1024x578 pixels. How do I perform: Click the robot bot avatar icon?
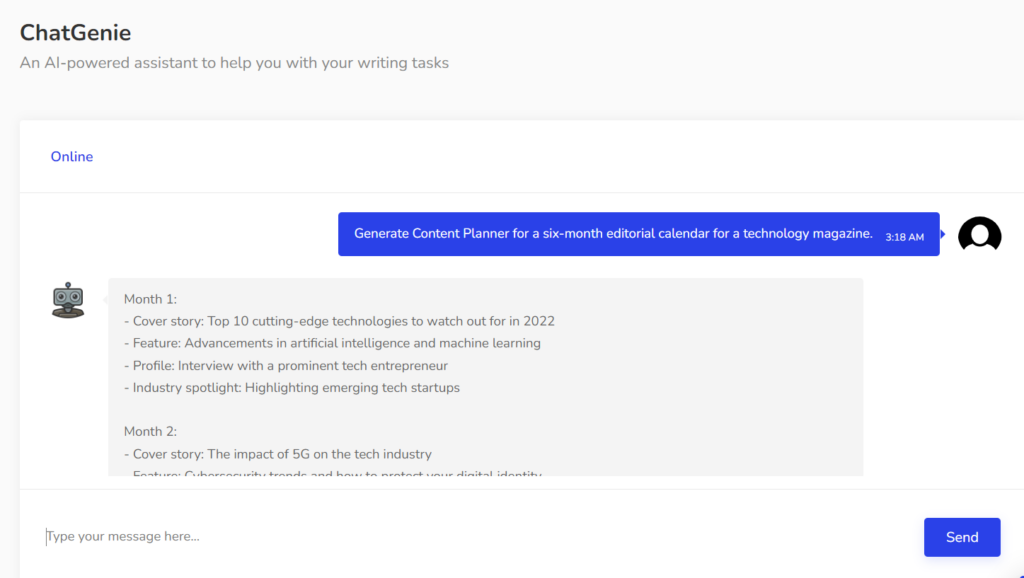tap(68, 300)
